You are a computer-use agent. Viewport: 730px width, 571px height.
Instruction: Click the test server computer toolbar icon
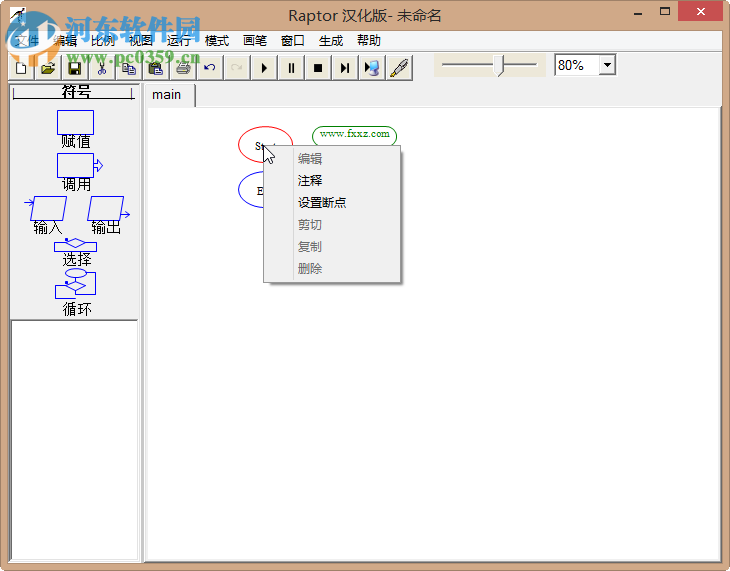point(372,68)
